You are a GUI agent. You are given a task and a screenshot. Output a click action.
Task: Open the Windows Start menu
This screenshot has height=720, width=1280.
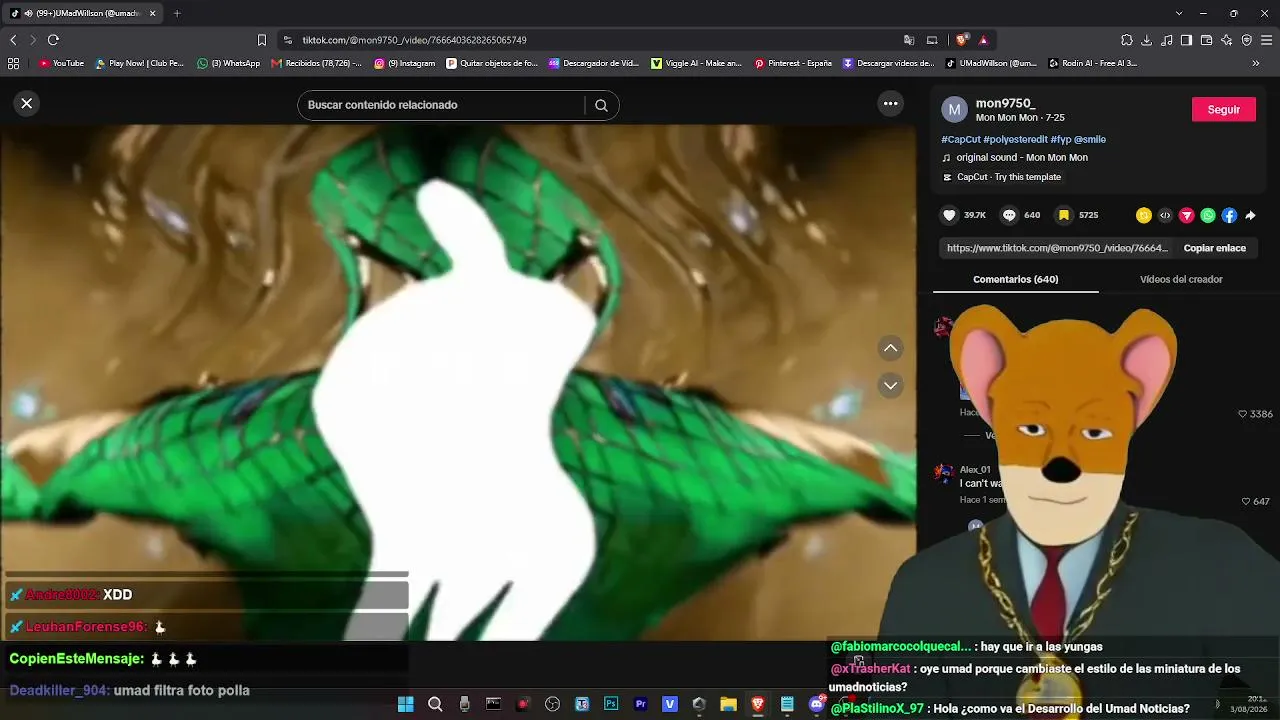click(405, 704)
